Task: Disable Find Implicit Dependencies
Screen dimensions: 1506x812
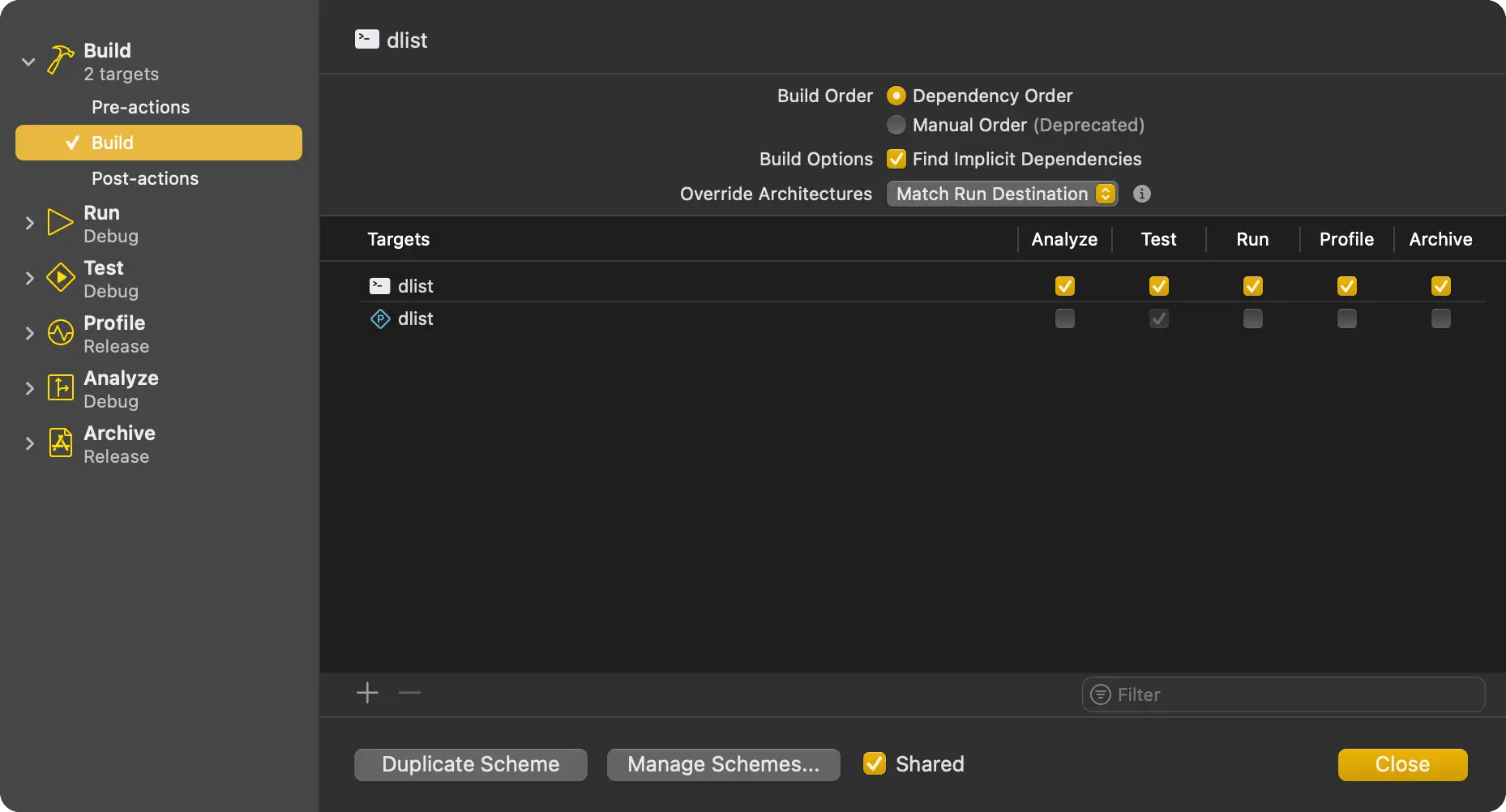Action: click(x=896, y=159)
